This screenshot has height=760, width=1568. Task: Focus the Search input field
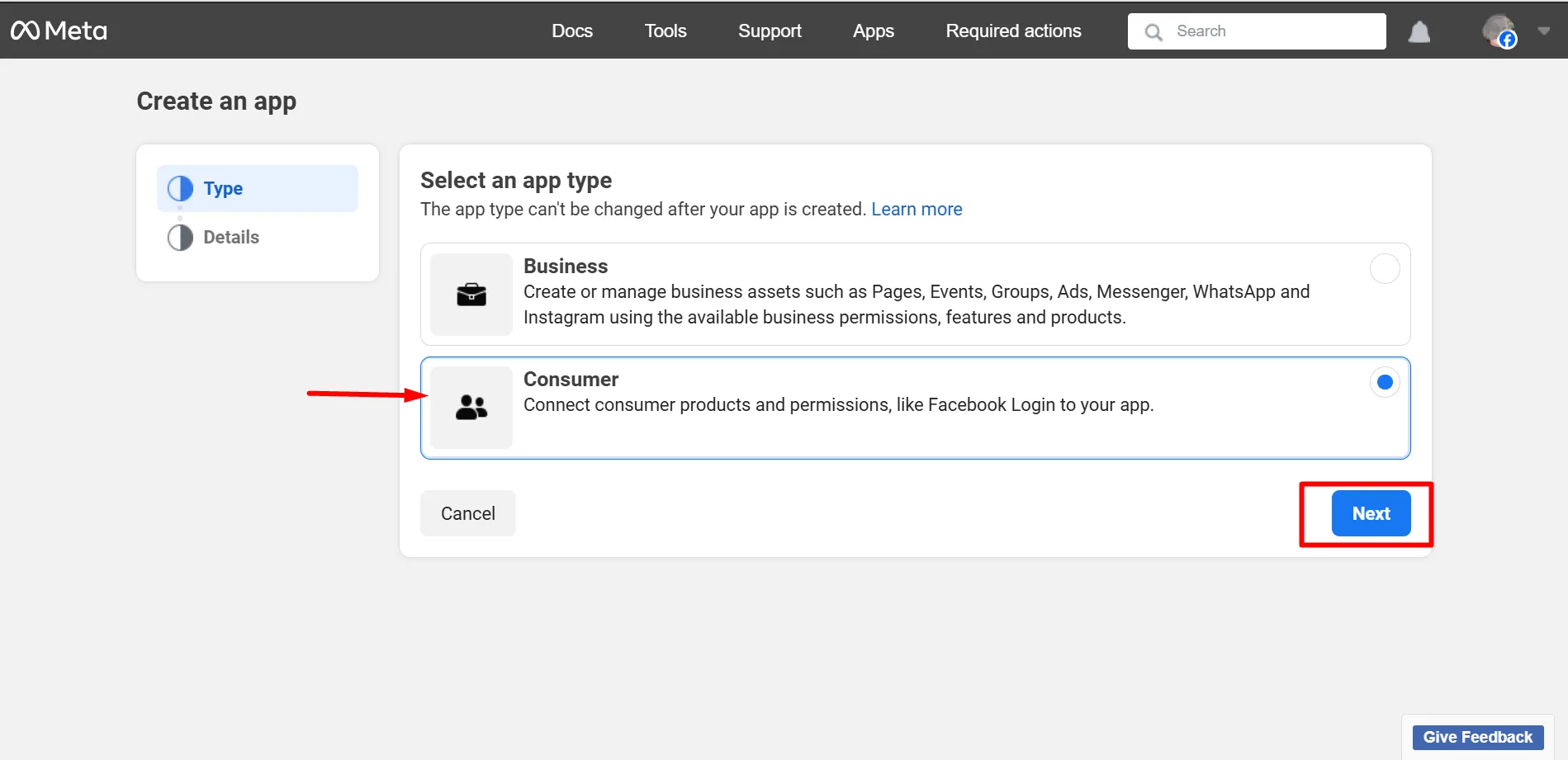point(1257,31)
